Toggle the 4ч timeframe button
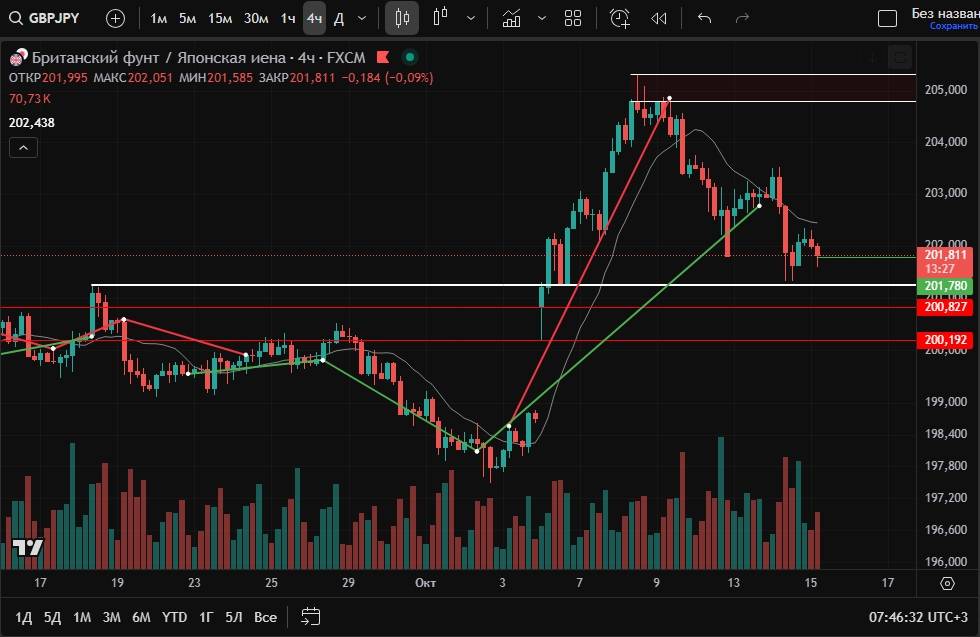Screen dimensions: 980x637 click(x=315, y=18)
